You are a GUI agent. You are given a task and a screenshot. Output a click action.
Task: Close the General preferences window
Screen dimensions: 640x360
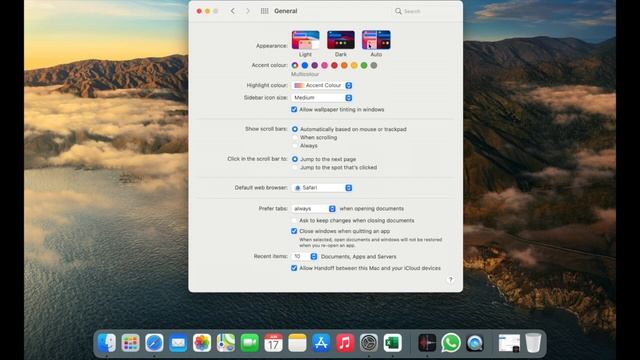pyautogui.click(x=199, y=11)
